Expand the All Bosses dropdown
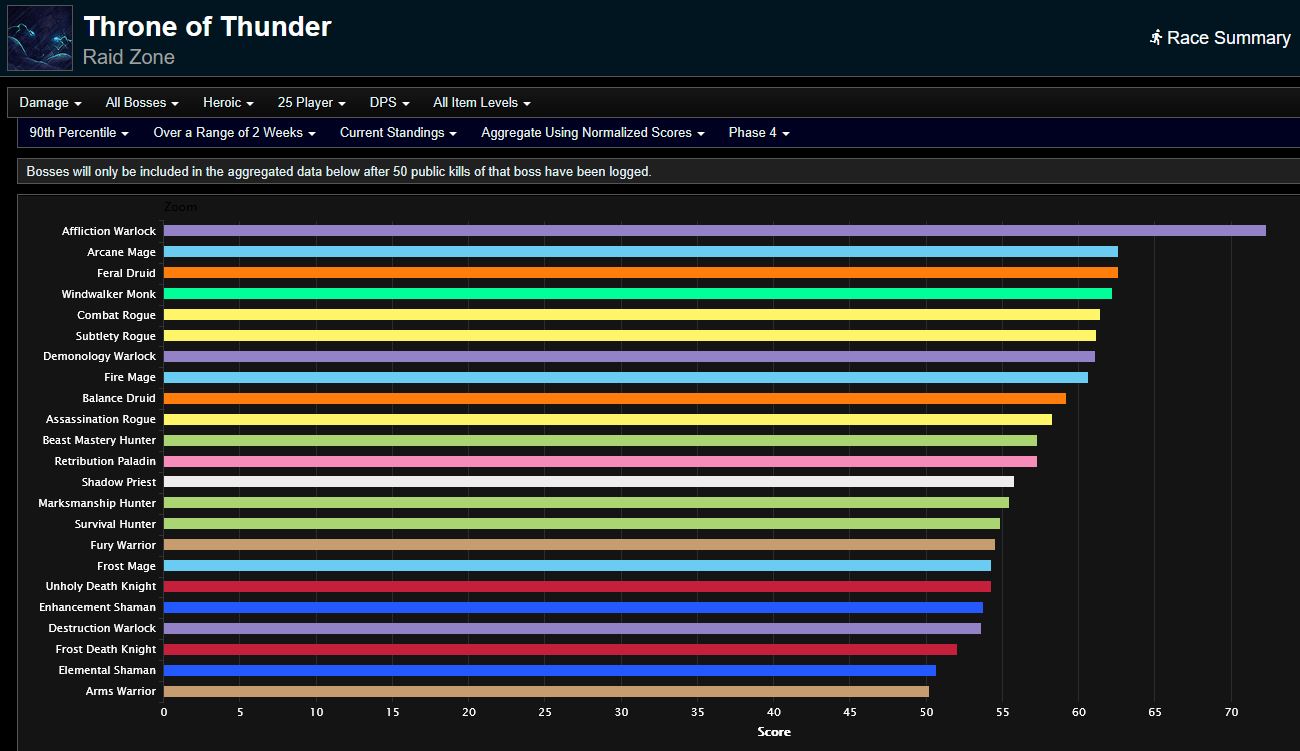The image size is (1300, 751). (x=142, y=102)
